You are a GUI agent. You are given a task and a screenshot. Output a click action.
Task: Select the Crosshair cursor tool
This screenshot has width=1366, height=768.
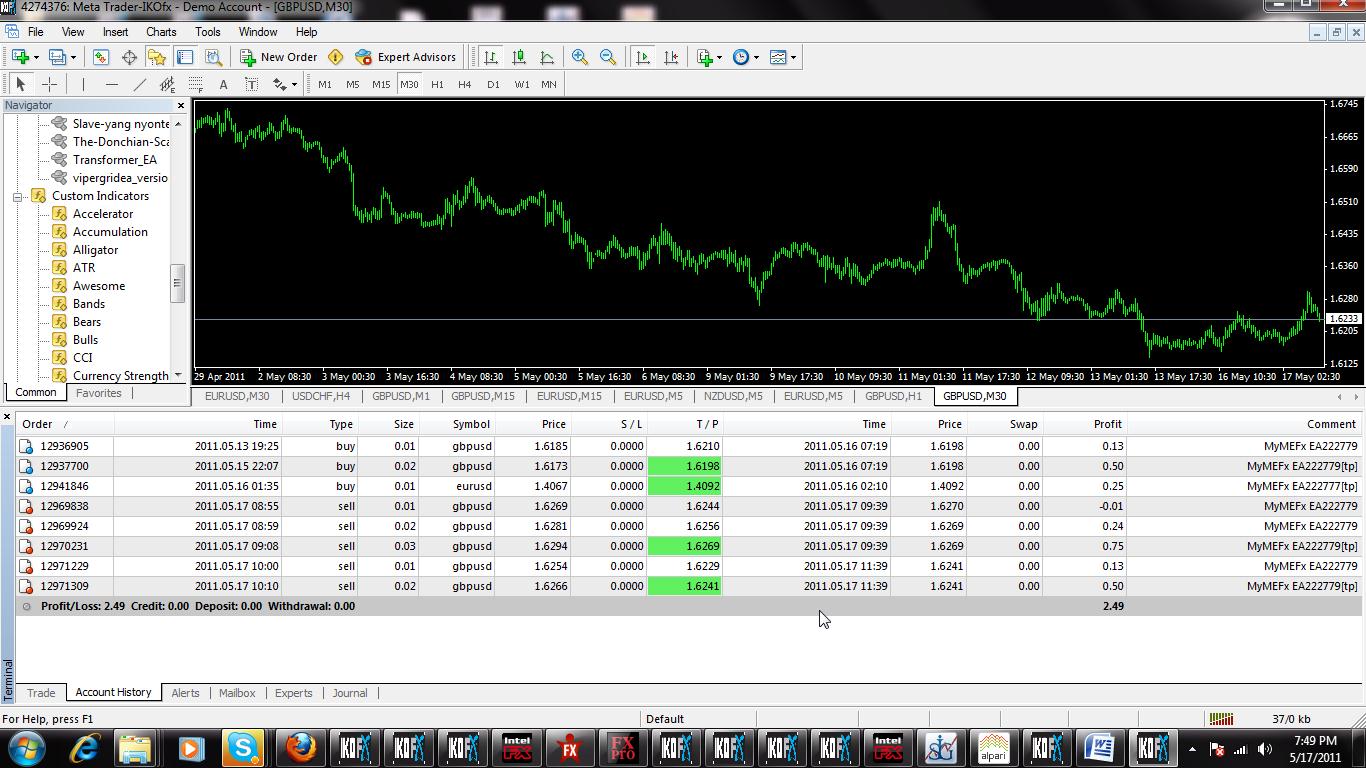pyautogui.click(x=49, y=84)
